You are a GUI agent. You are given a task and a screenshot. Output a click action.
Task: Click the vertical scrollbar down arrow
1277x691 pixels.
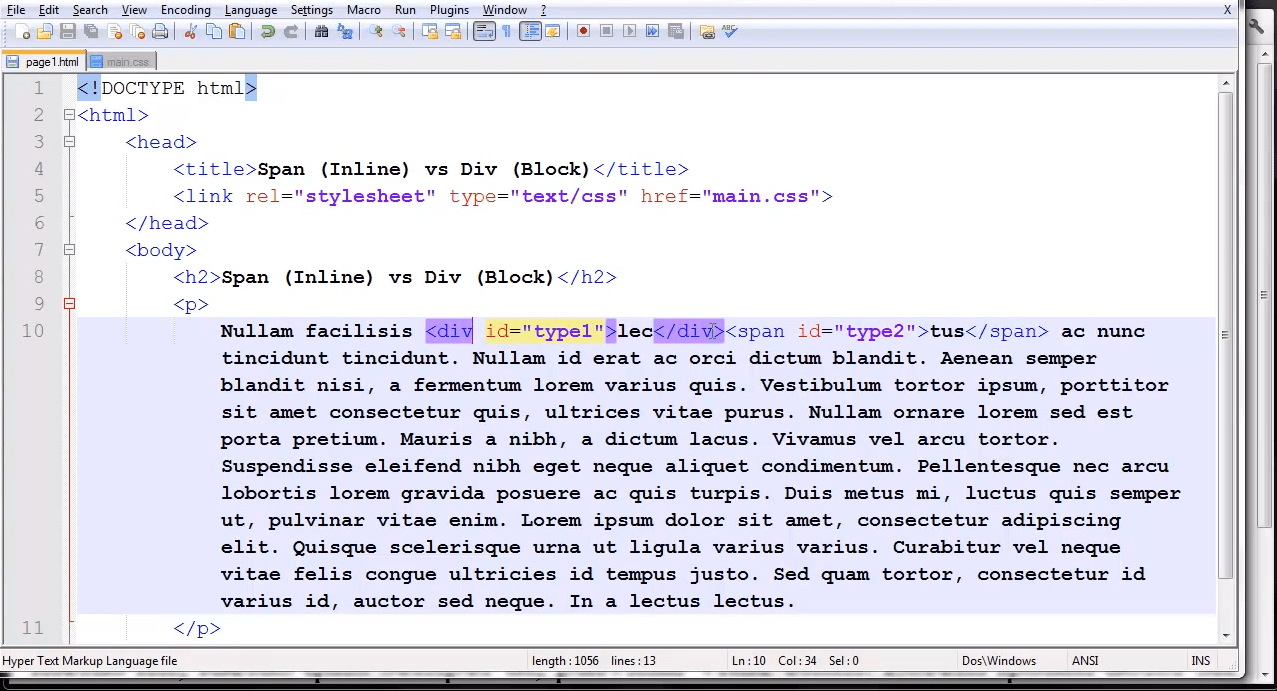(x=1225, y=634)
